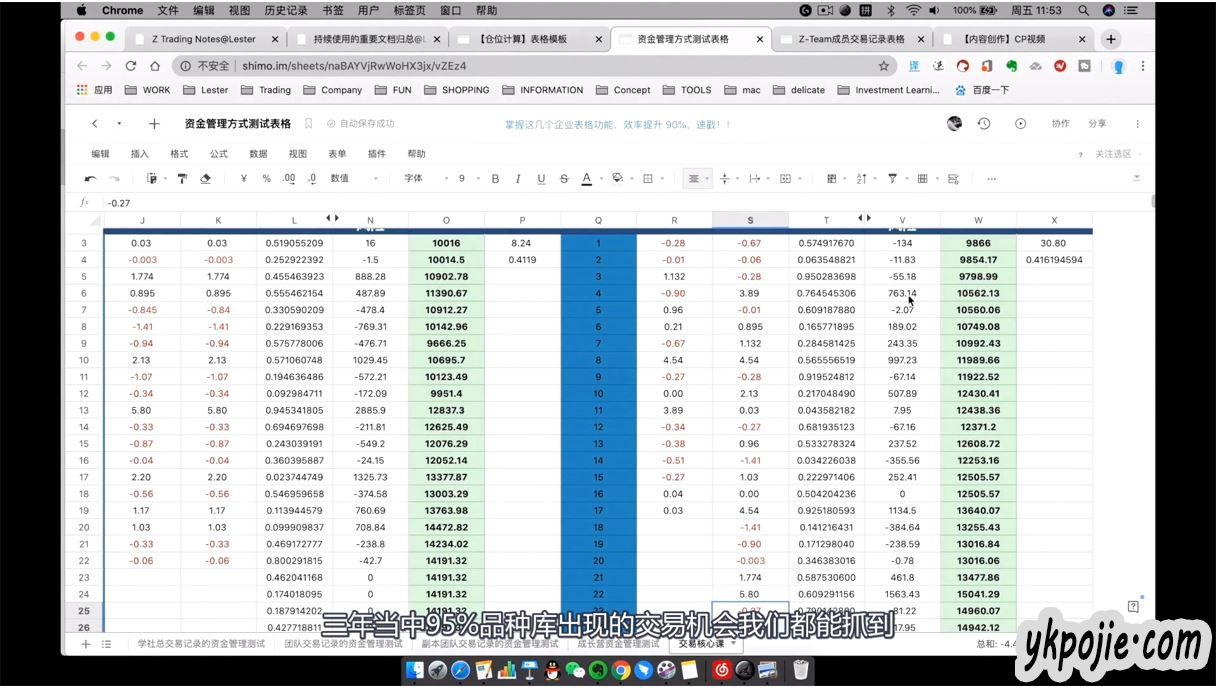Click the undo arrow in the toolbar
The width and height of the screenshot is (1218, 688).
coord(90,179)
